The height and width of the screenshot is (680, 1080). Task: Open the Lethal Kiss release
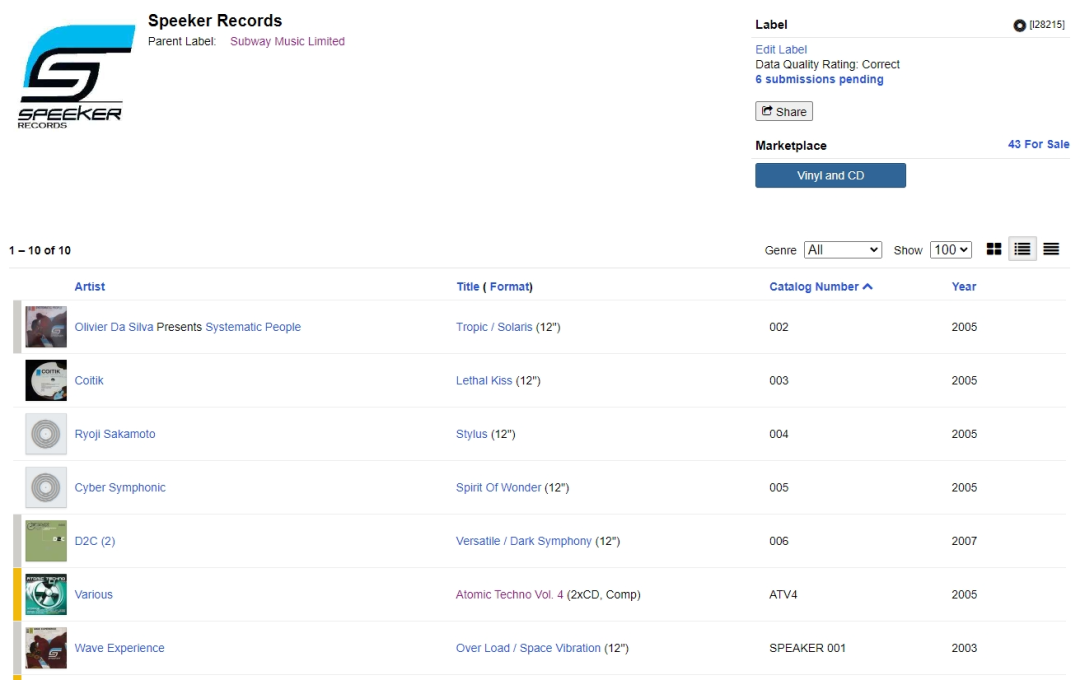coord(484,380)
